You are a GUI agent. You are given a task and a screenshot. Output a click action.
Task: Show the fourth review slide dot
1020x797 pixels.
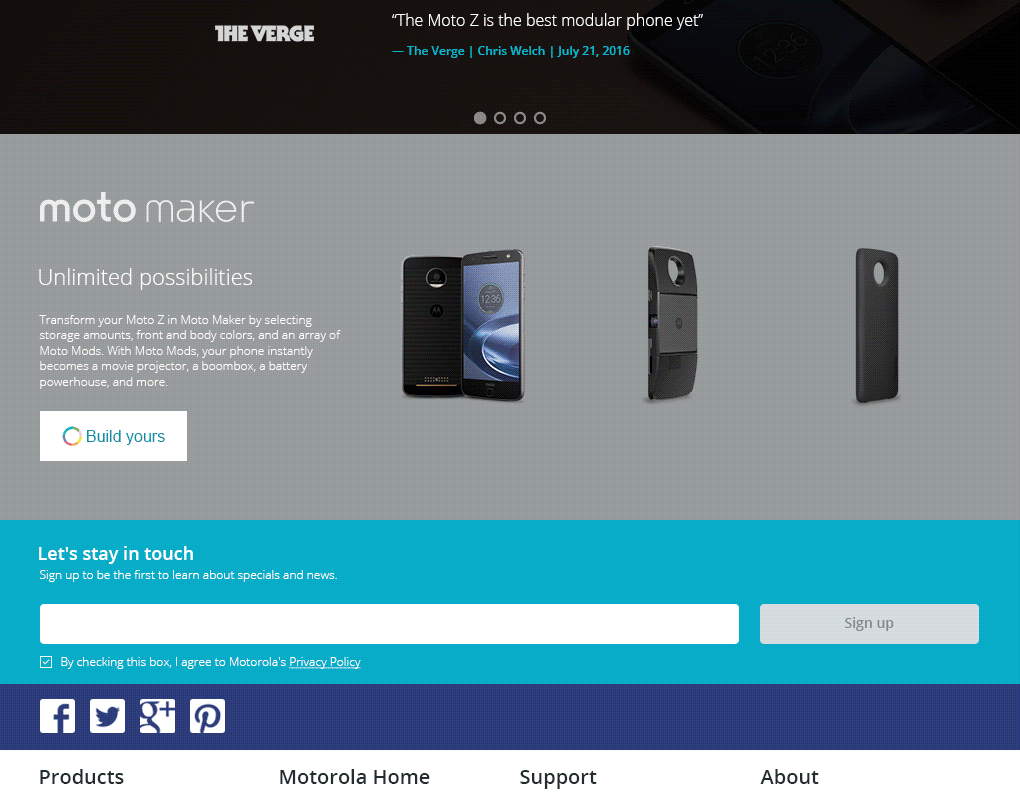(x=540, y=118)
